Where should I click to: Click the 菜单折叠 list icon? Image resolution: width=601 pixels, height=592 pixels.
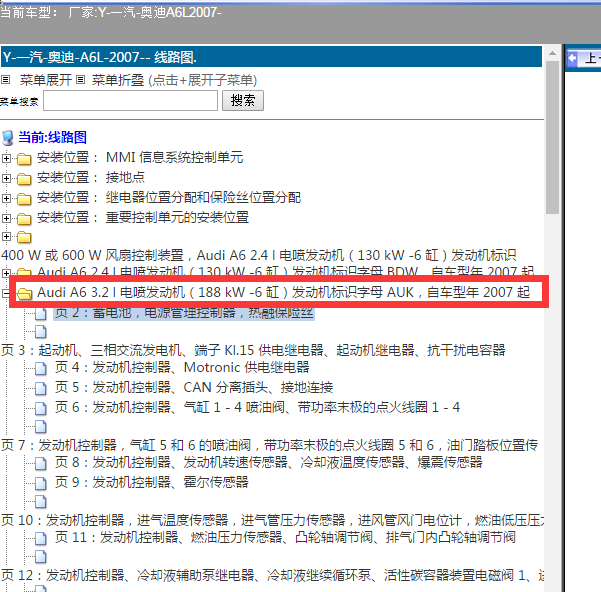[80, 80]
